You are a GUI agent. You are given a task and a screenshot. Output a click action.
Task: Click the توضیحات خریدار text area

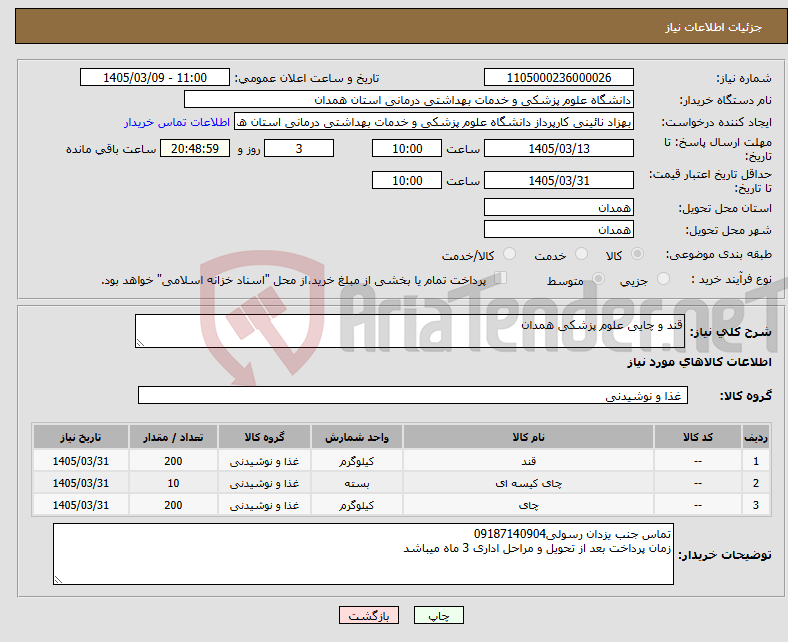(363, 554)
